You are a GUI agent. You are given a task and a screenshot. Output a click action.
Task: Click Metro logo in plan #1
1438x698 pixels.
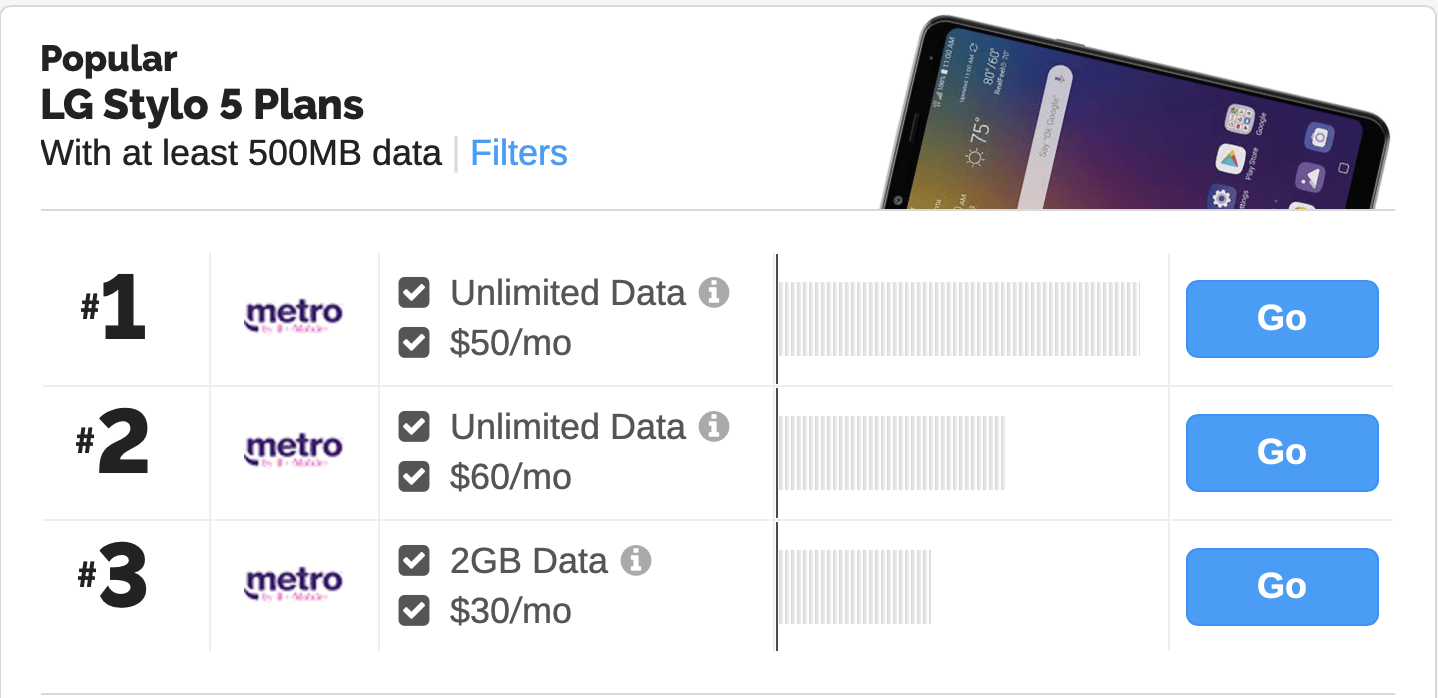(294, 317)
